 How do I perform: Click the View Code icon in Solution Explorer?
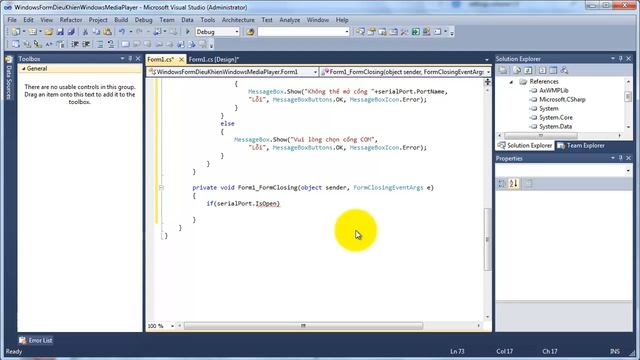(542, 70)
